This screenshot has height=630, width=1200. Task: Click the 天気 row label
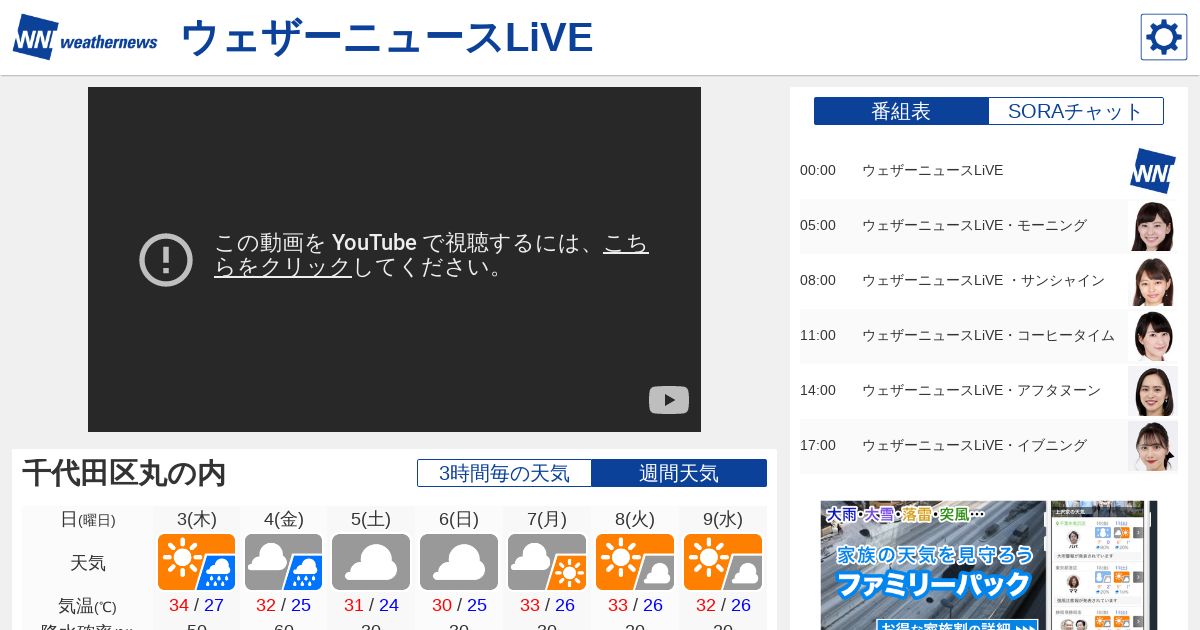pos(88,563)
